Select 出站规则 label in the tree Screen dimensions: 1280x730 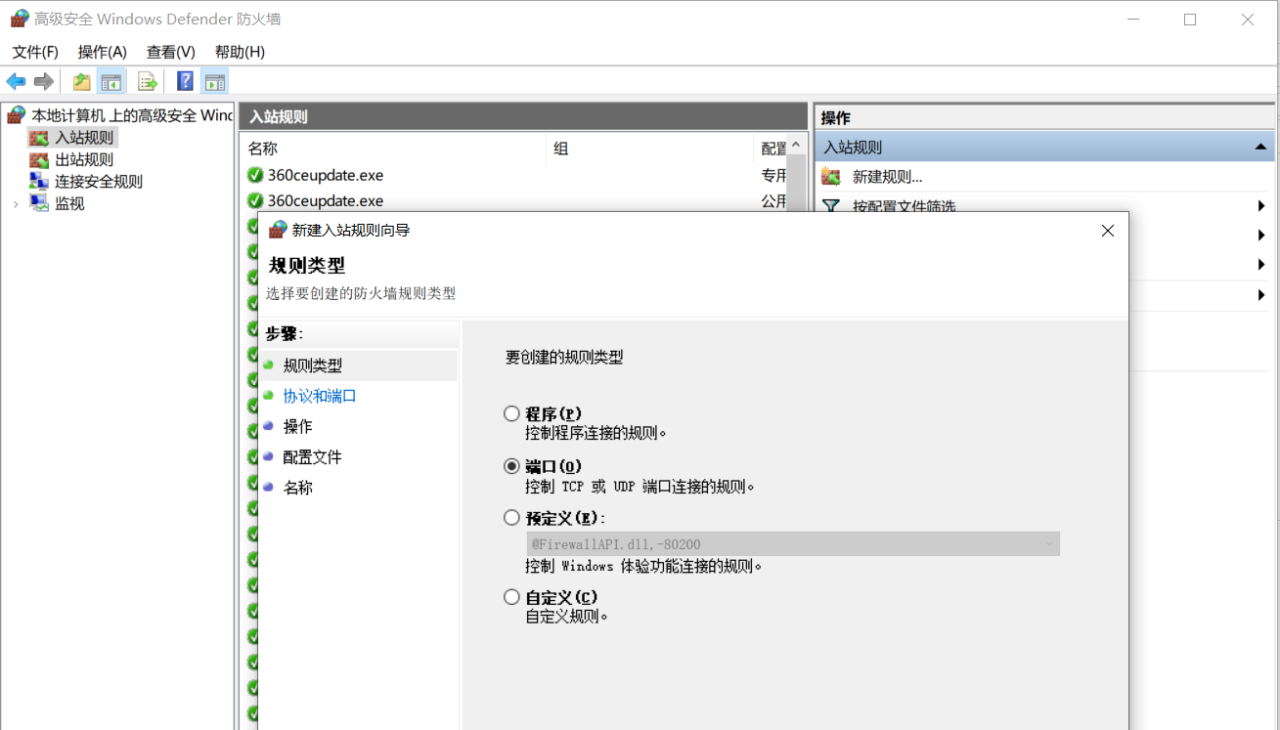tap(84, 160)
